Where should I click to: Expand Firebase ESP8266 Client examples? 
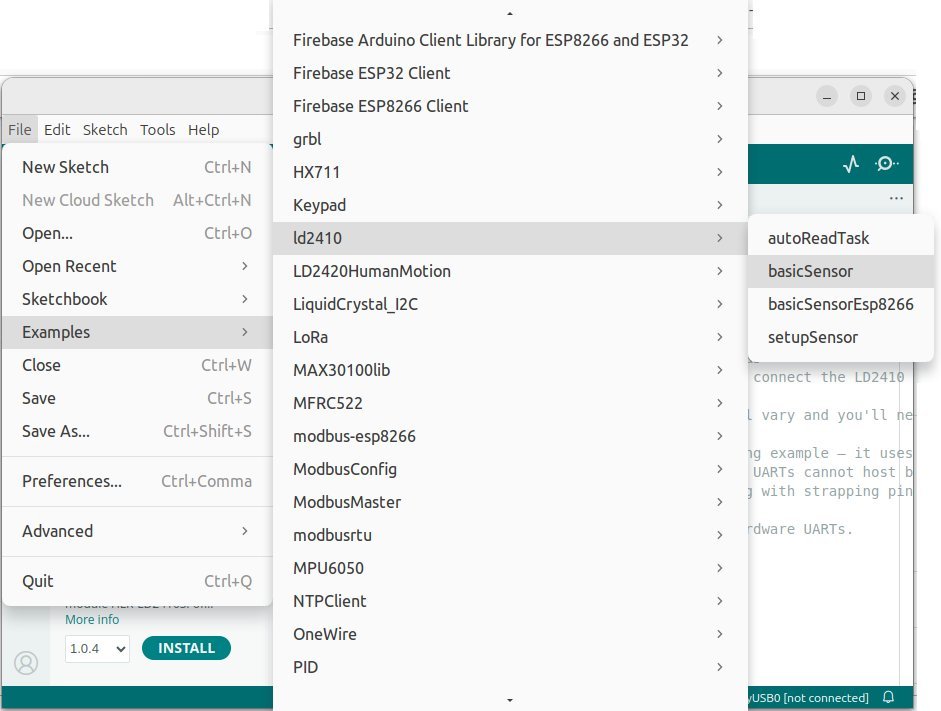(x=510, y=106)
